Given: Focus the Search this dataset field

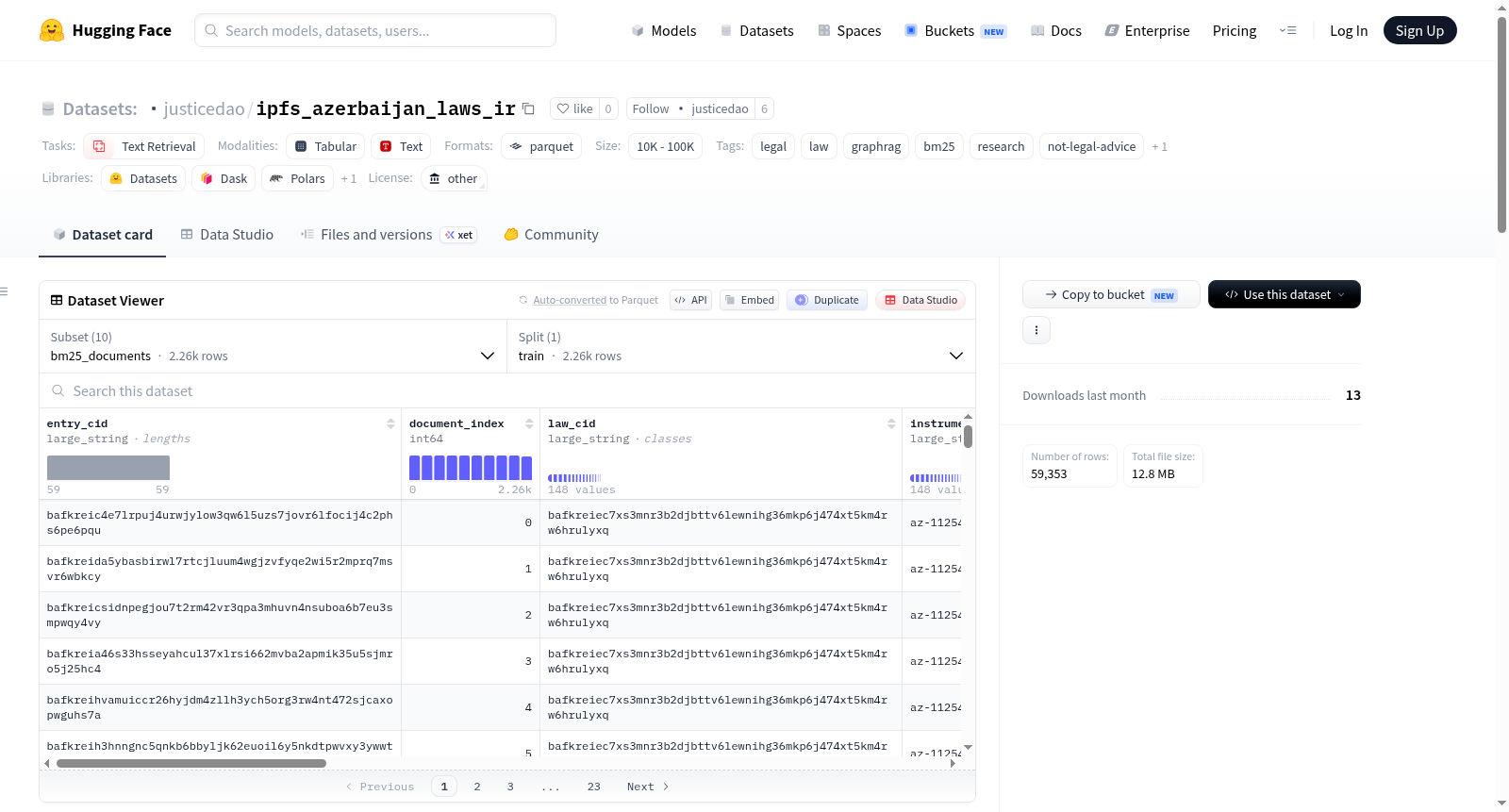Looking at the screenshot, I should click(x=507, y=390).
